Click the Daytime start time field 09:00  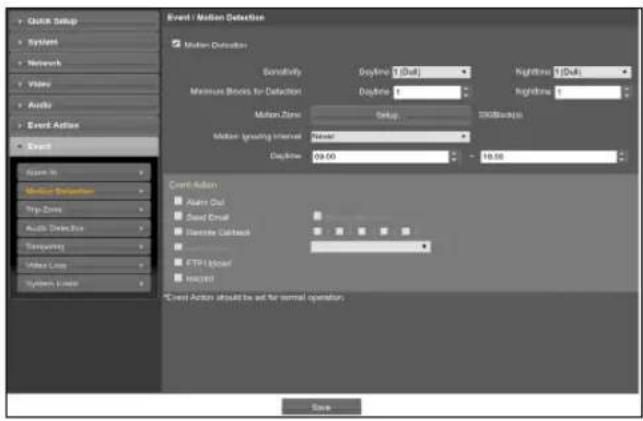point(381,157)
